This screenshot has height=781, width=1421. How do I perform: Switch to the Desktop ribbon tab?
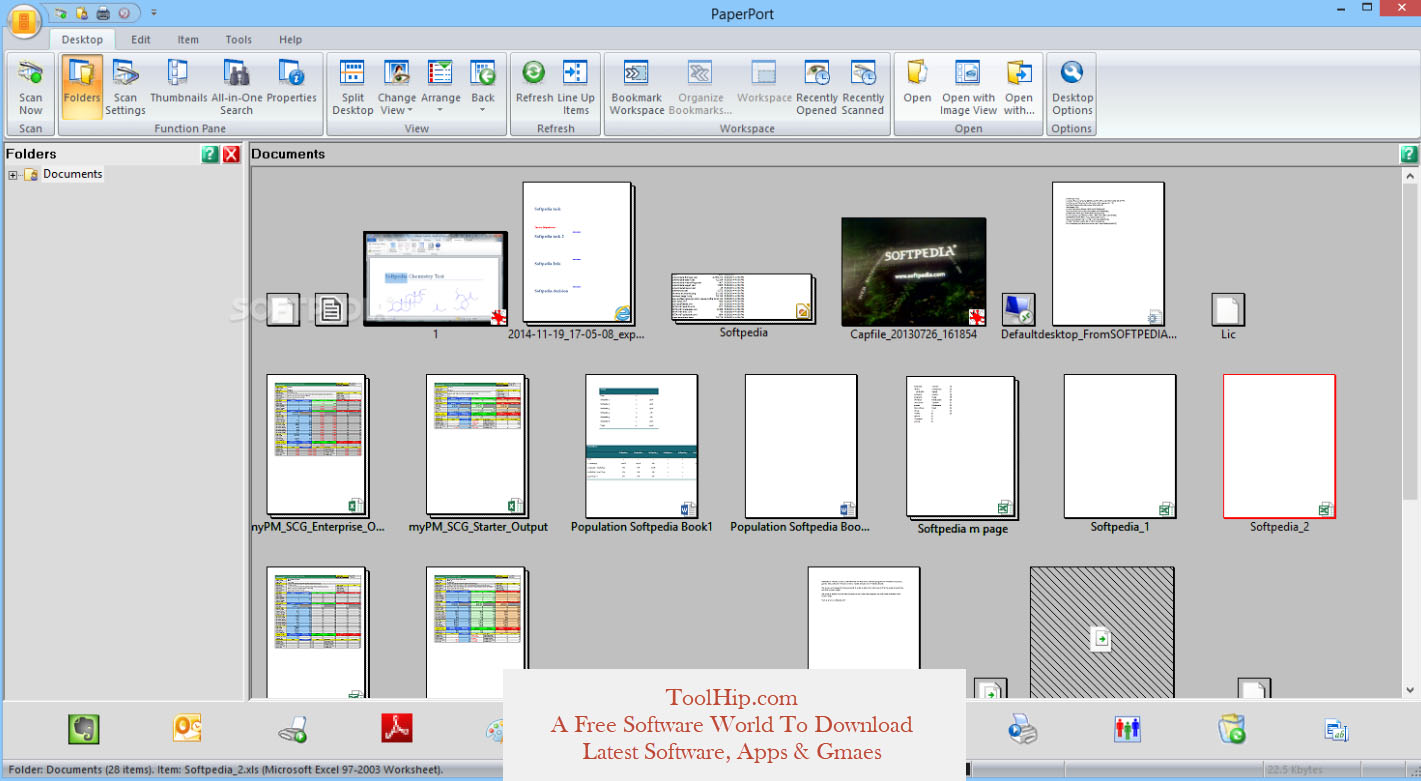click(82, 40)
